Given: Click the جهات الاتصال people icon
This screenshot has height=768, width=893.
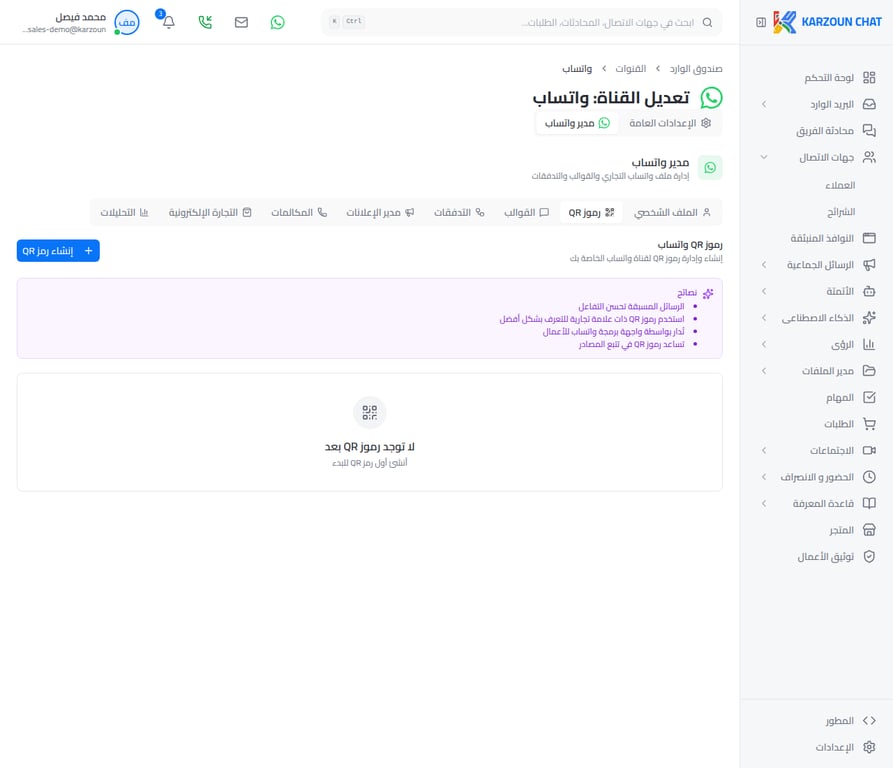Looking at the screenshot, I should click(869, 157).
